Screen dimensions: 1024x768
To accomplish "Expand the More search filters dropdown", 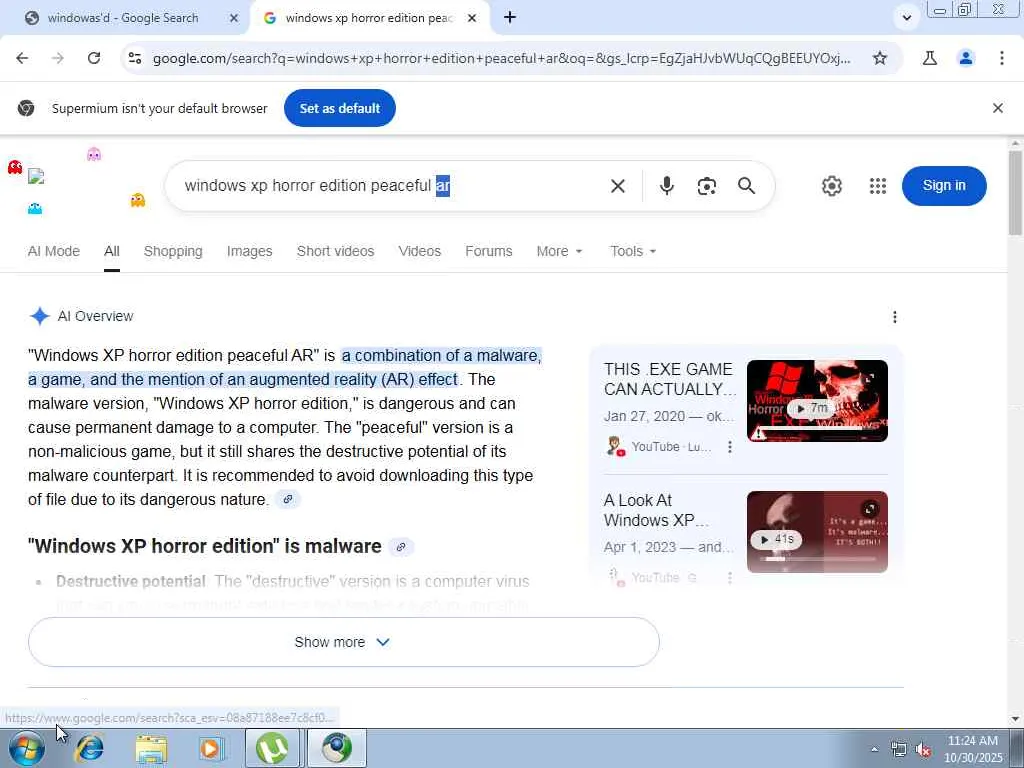I will point(559,251).
